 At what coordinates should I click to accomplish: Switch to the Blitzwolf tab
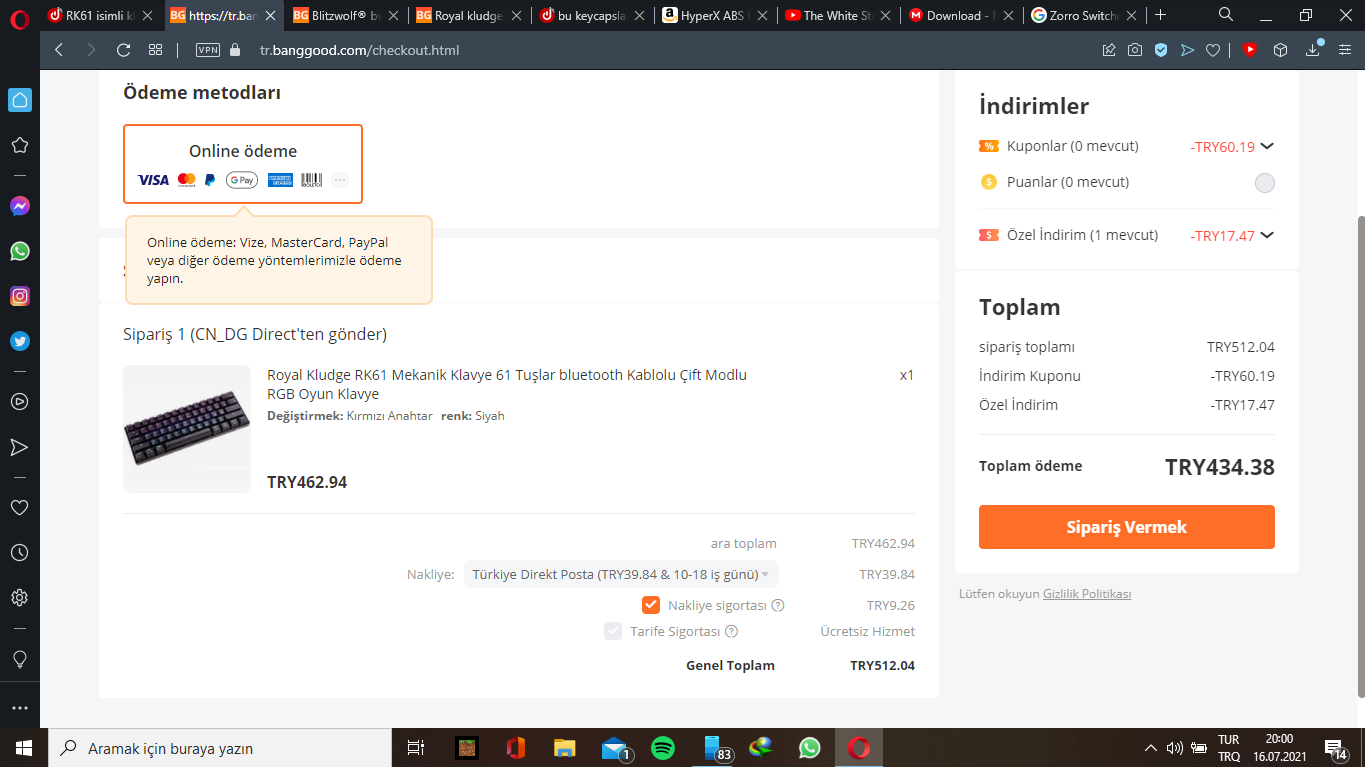click(346, 16)
